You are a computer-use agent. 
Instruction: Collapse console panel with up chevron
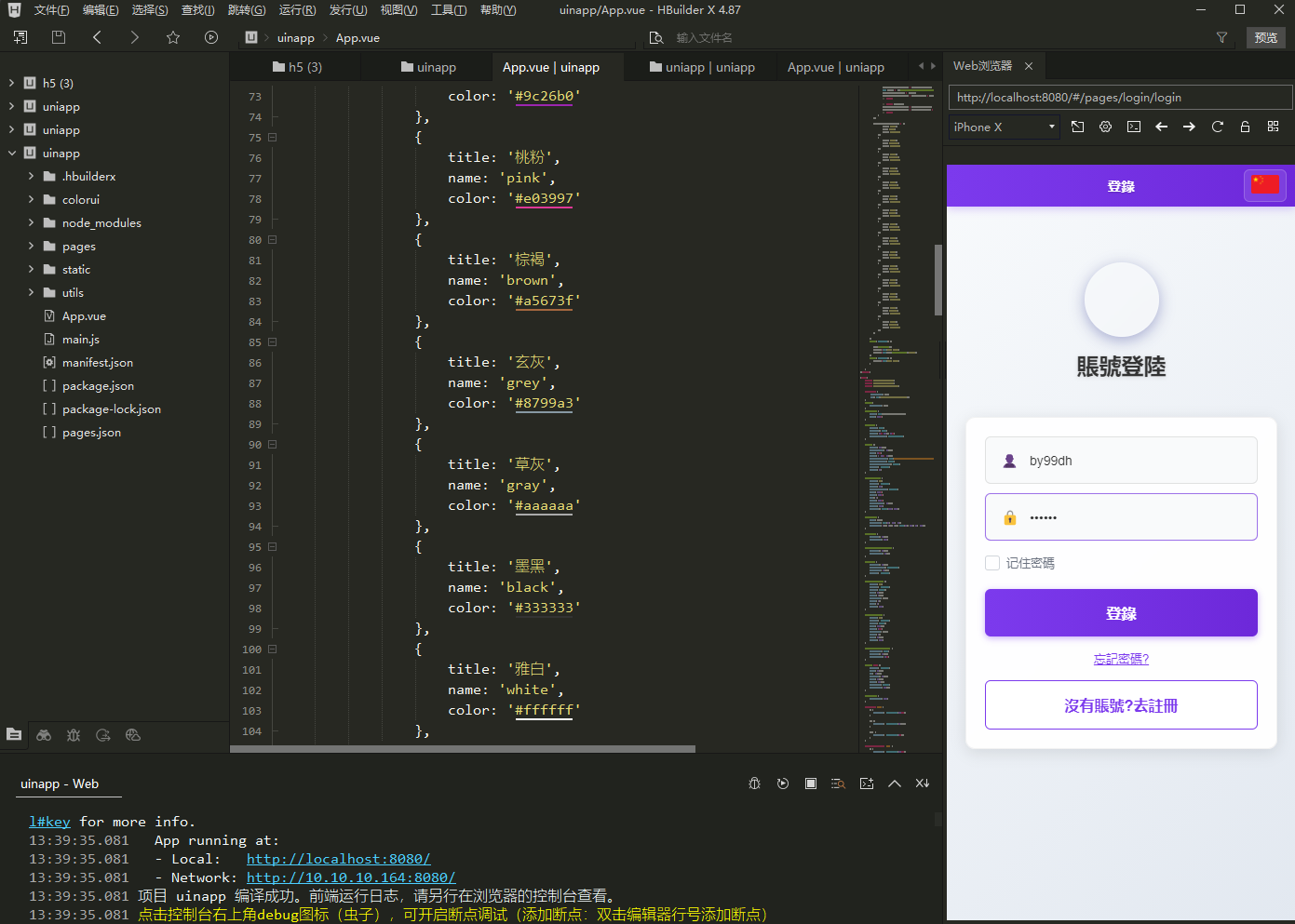(895, 783)
